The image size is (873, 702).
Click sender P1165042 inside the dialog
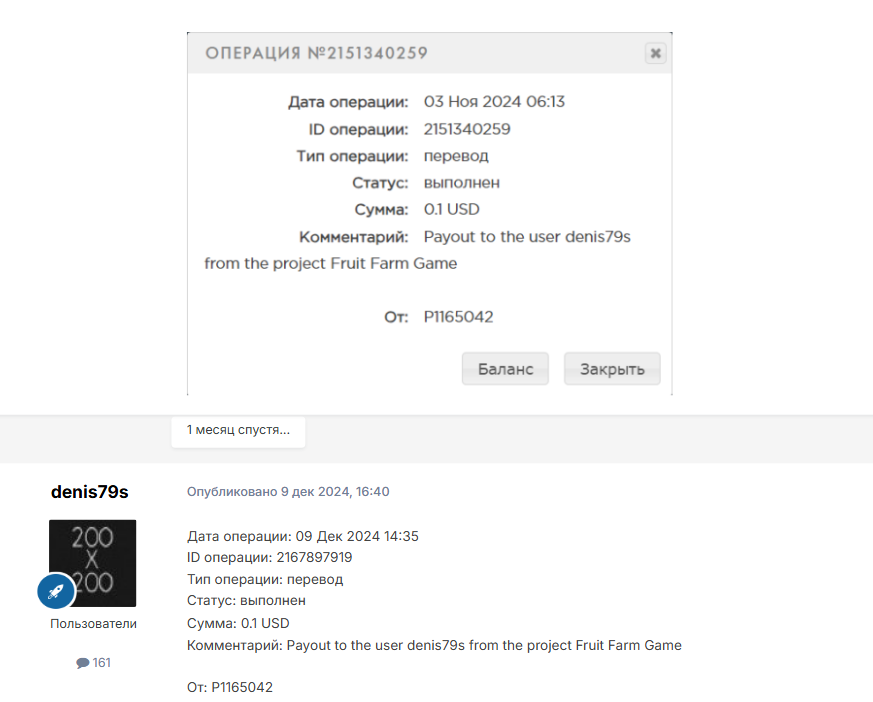pos(458,317)
